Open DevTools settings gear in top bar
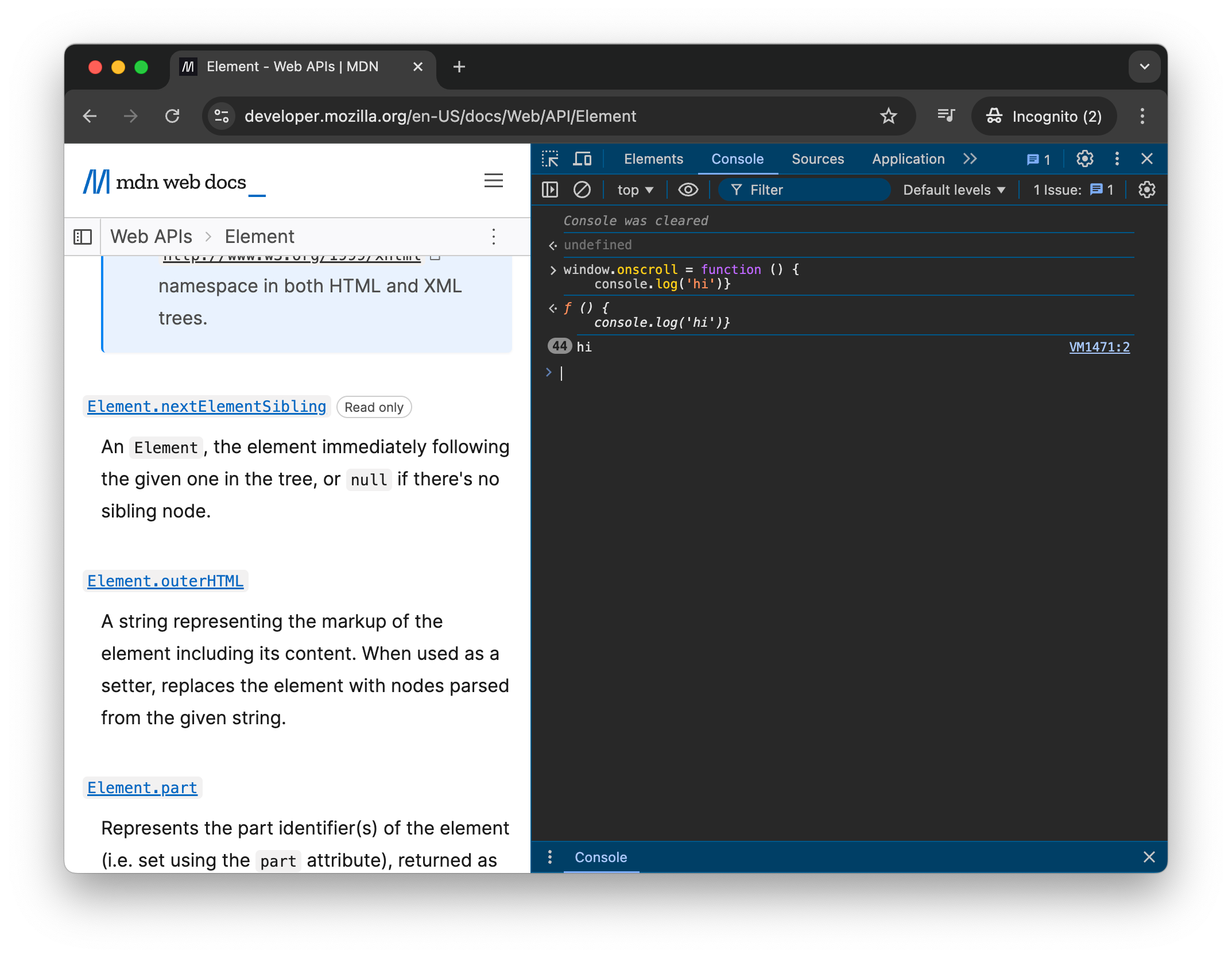The width and height of the screenshot is (1232, 958). tap(1084, 159)
